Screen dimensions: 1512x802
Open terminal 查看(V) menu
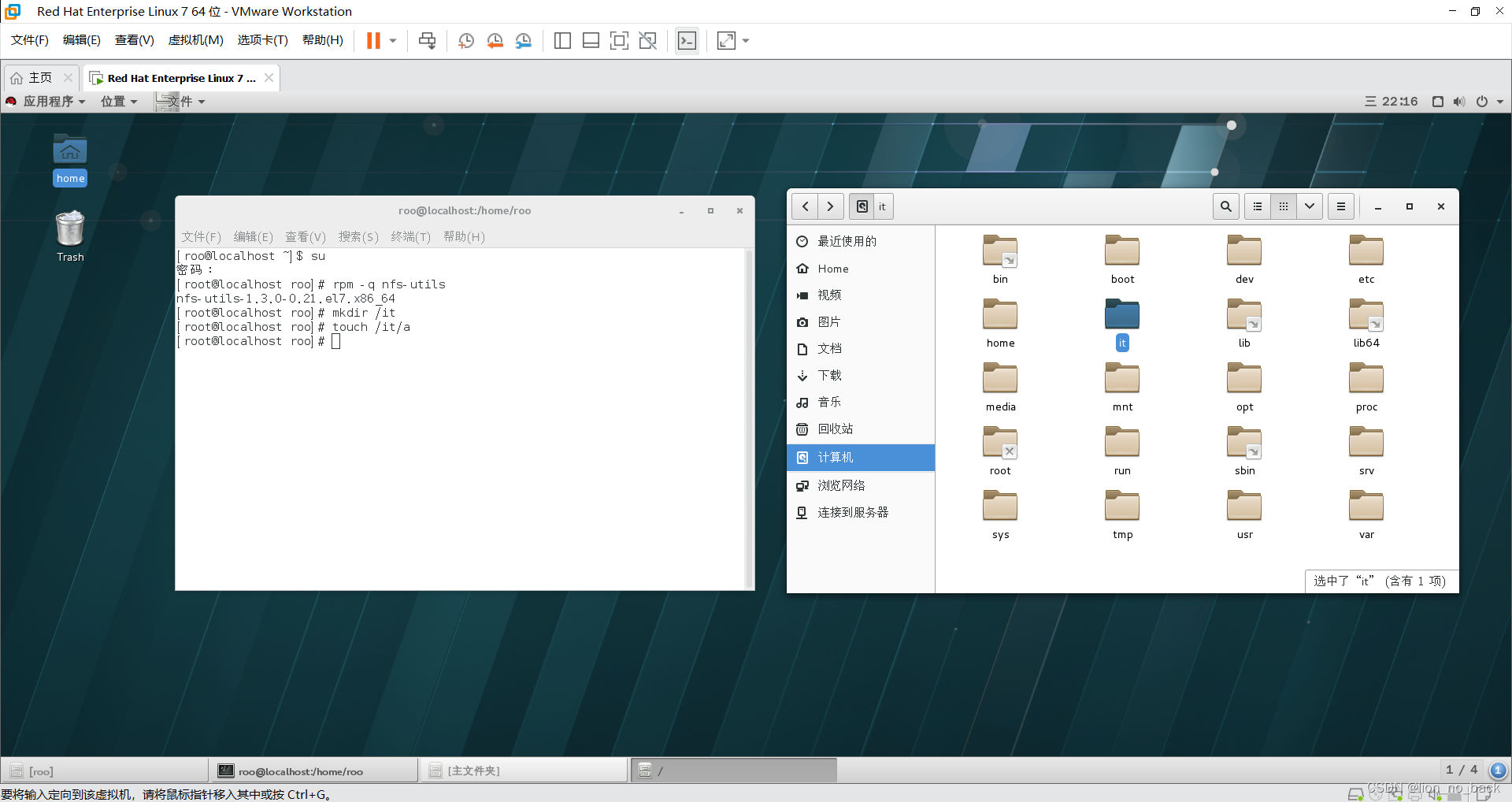coord(306,236)
